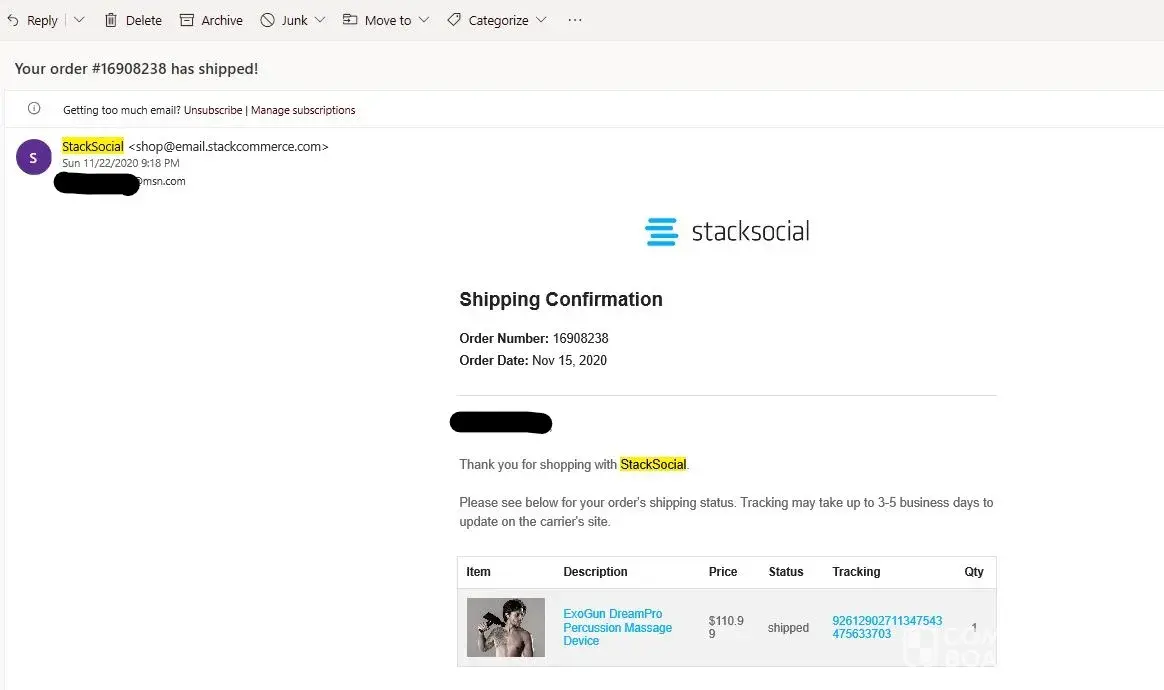The image size is (1164, 690).
Task: Click the info icon beside subscription notice
Action: (34, 109)
